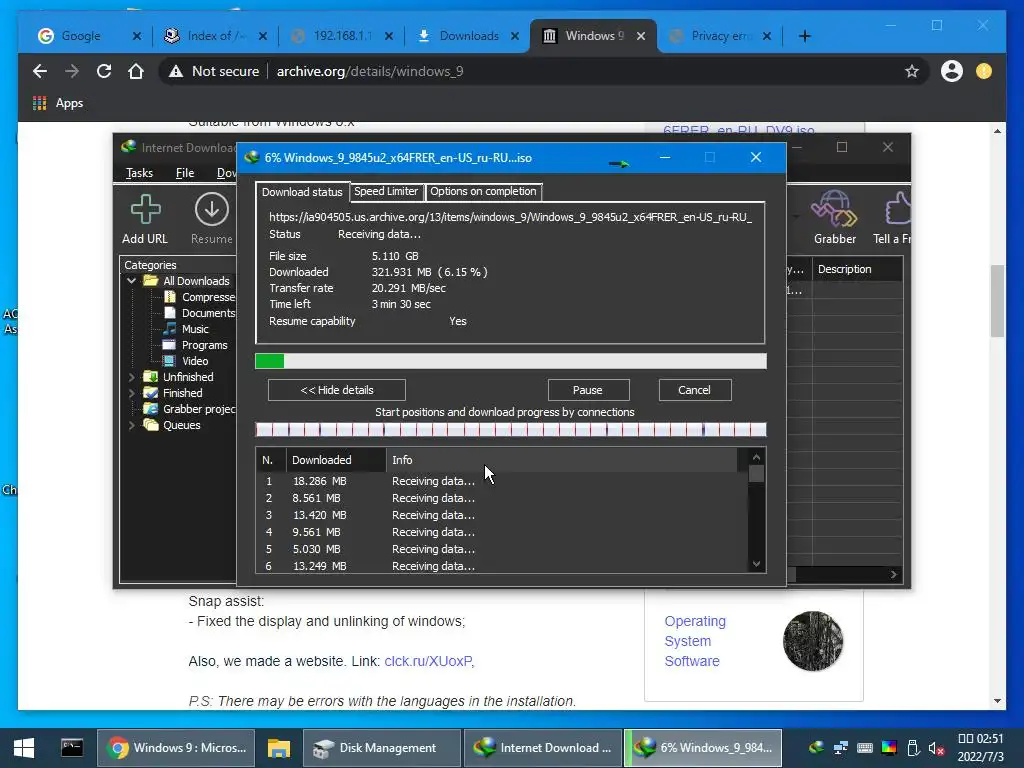Open Command Prompt from the taskbar
This screenshot has width=1024, height=768.
click(72, 748)
